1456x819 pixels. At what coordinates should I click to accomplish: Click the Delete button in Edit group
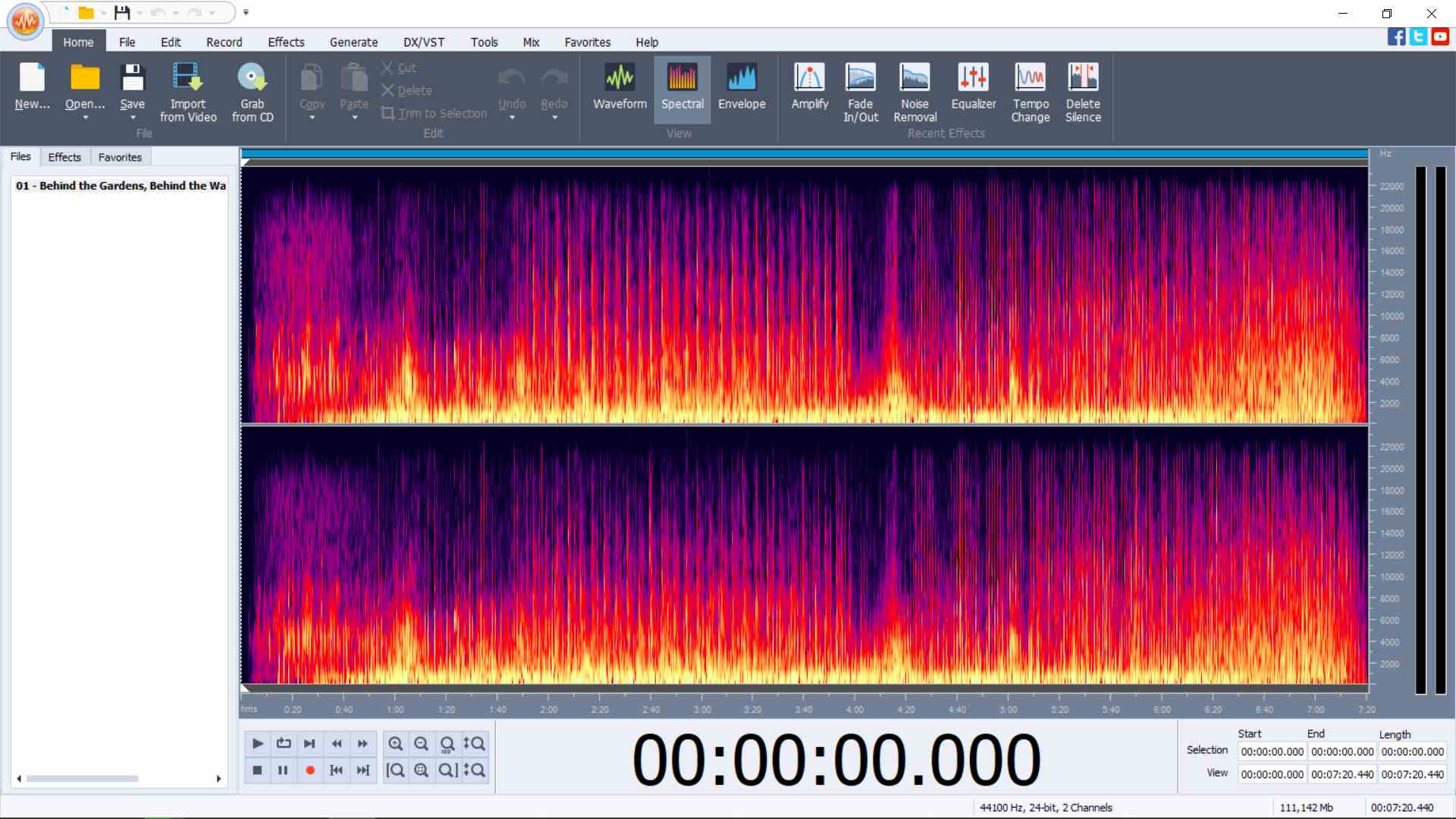[x=406, y=91]
